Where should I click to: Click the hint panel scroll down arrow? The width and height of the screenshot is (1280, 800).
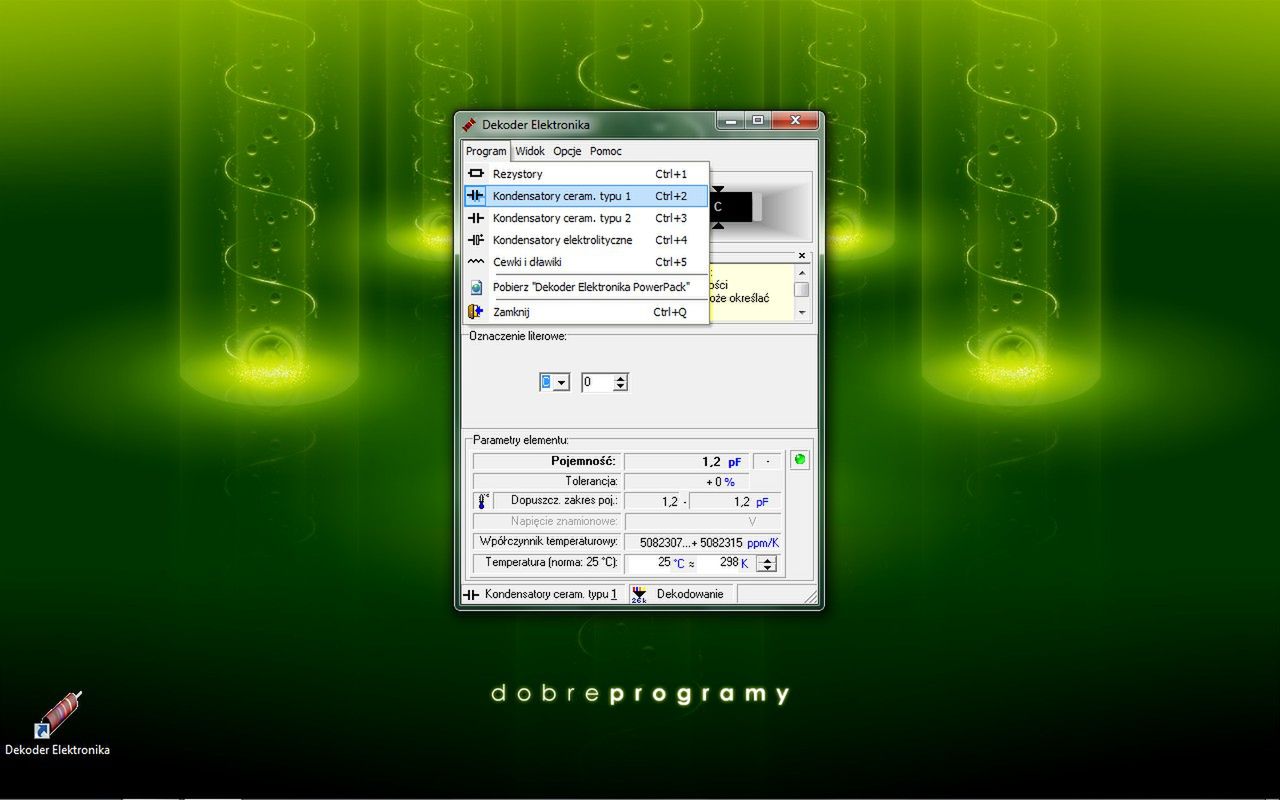(x=802, y=313)
